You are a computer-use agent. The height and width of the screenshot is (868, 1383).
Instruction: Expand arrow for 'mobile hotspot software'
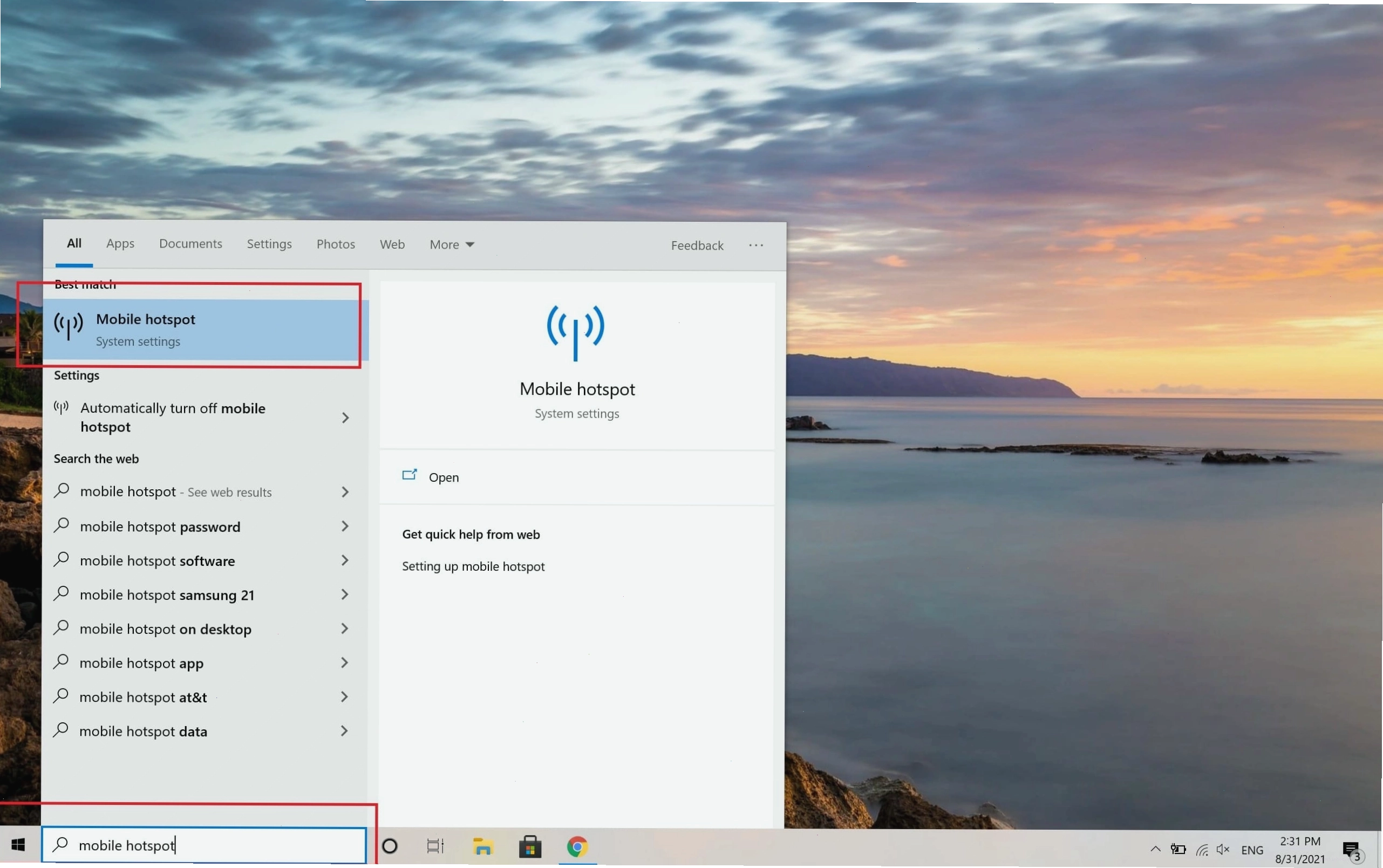click(x=345, y=561)
